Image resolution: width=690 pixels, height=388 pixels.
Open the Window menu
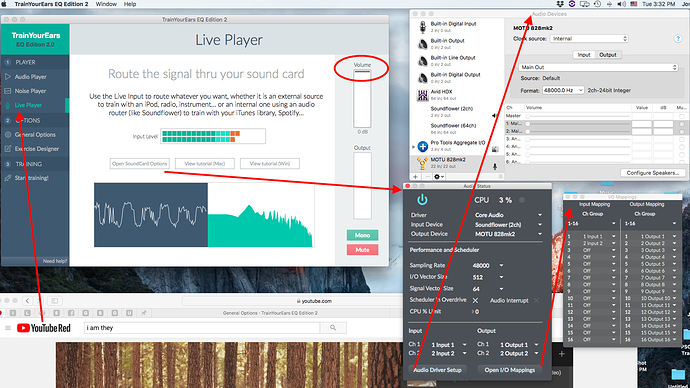(106, 4)
